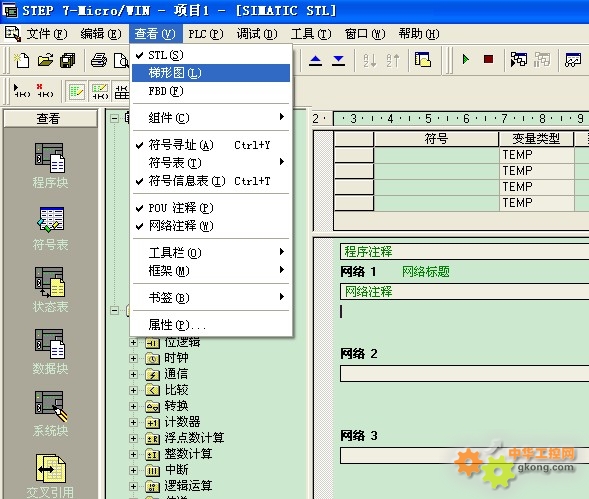Open 系统块 in the navigation bar
The width and height of the screenshot is (589, 499).
(x=50, y=414)
